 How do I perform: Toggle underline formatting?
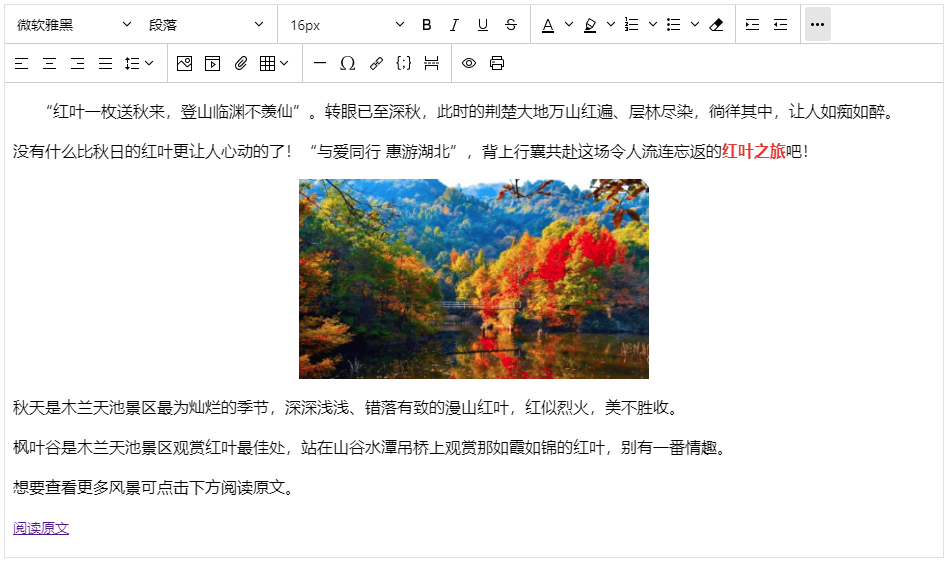point(483,25)
